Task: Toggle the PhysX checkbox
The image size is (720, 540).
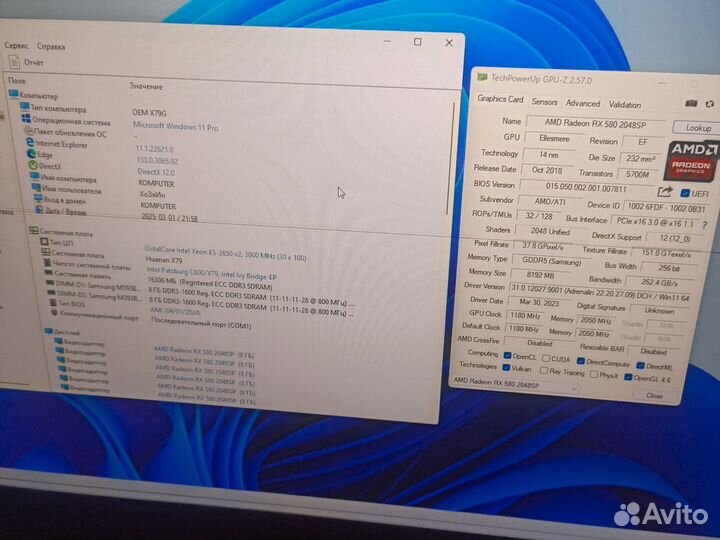Action: point(594,374)
